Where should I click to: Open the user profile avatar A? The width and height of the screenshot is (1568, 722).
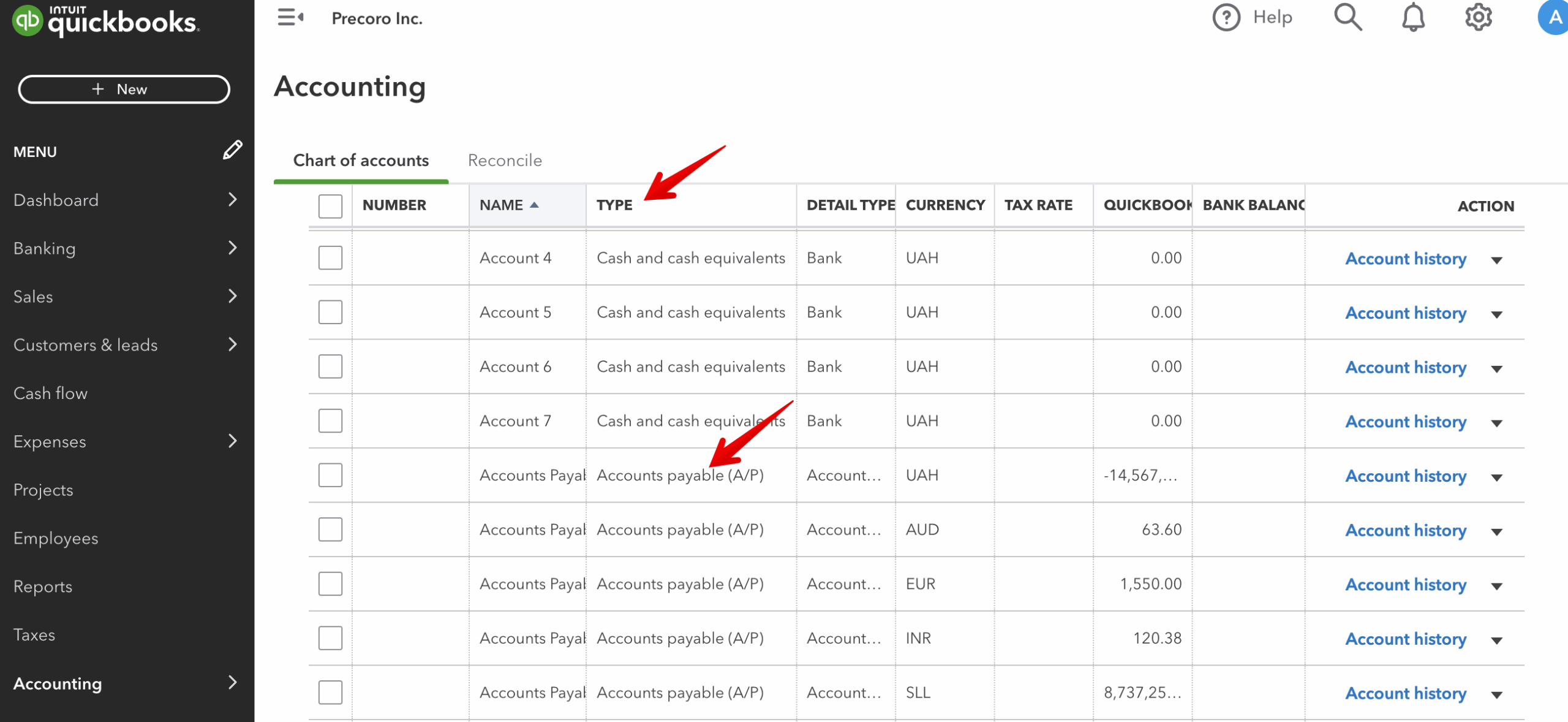click(x=1553, y=17)
